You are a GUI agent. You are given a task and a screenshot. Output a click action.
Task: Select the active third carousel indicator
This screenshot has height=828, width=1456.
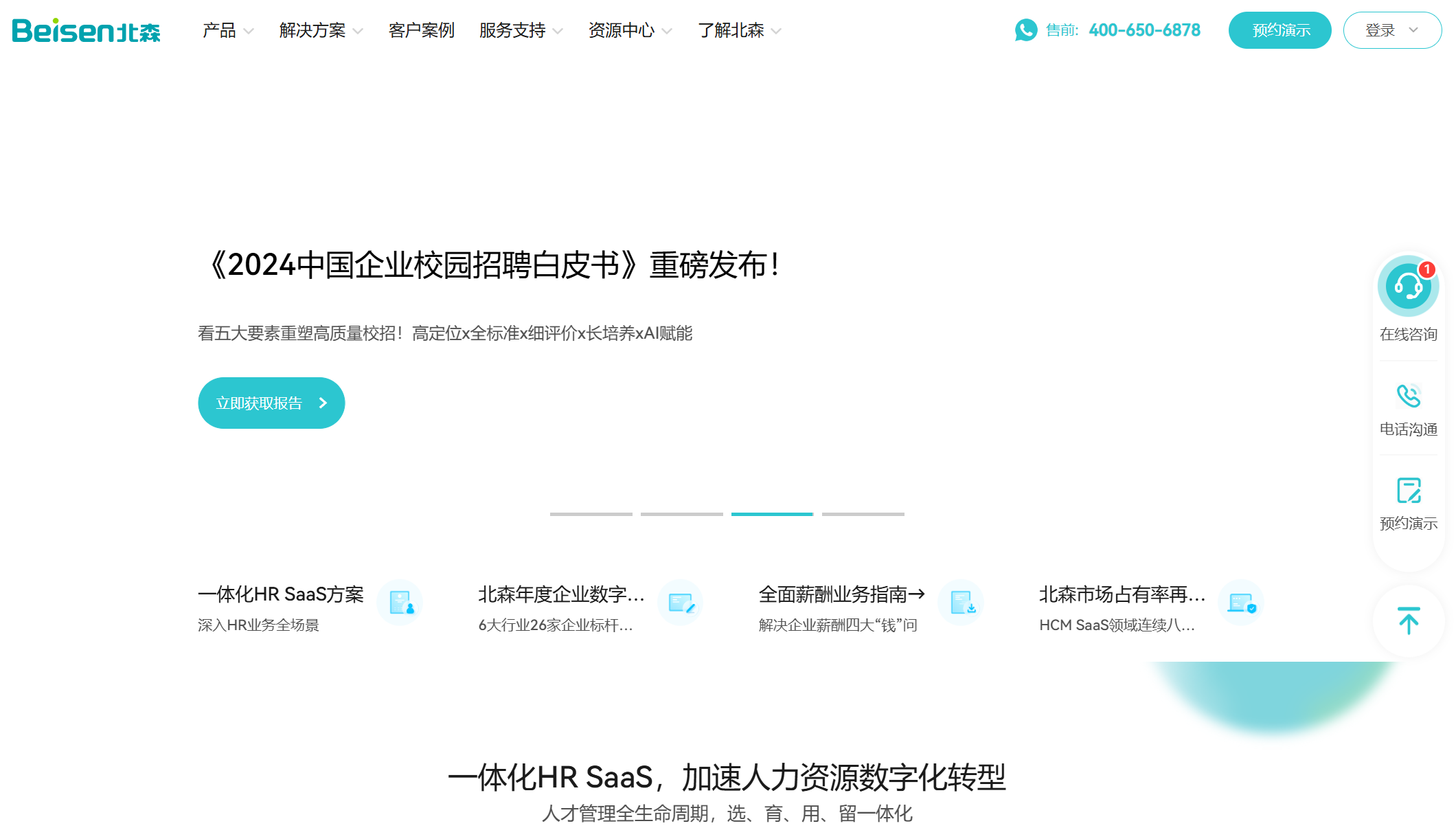pos(773,514)
